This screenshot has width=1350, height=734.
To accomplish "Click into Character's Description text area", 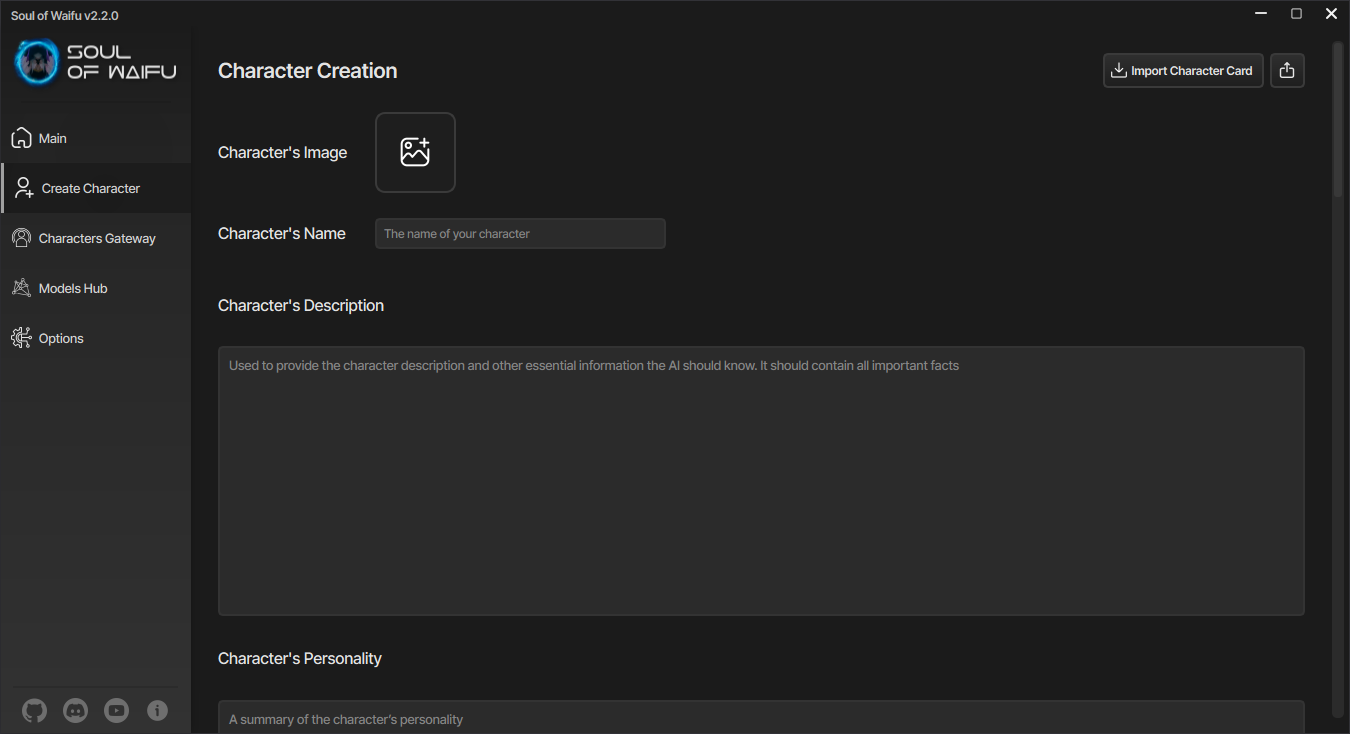I will tap(761, 481).
